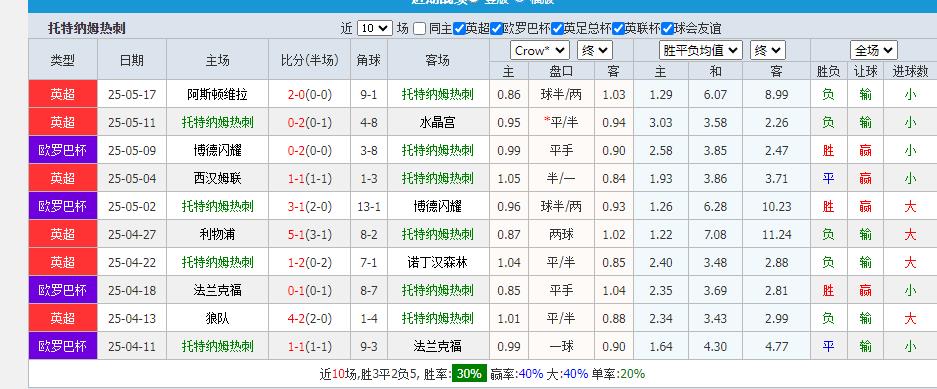937x389 pixels.
Task: Click the 半/一 handicap cell
Action: (561, 178)
